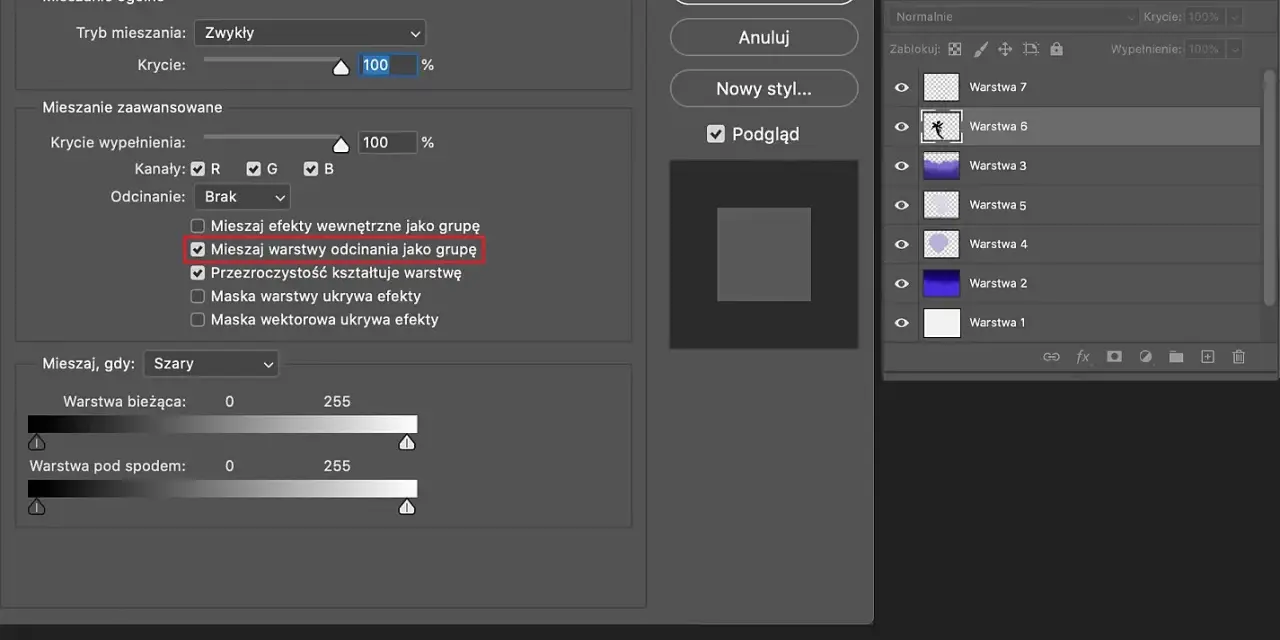
Task: Check Maska warstwy ukrywa efekty
Action: [198, 296]
